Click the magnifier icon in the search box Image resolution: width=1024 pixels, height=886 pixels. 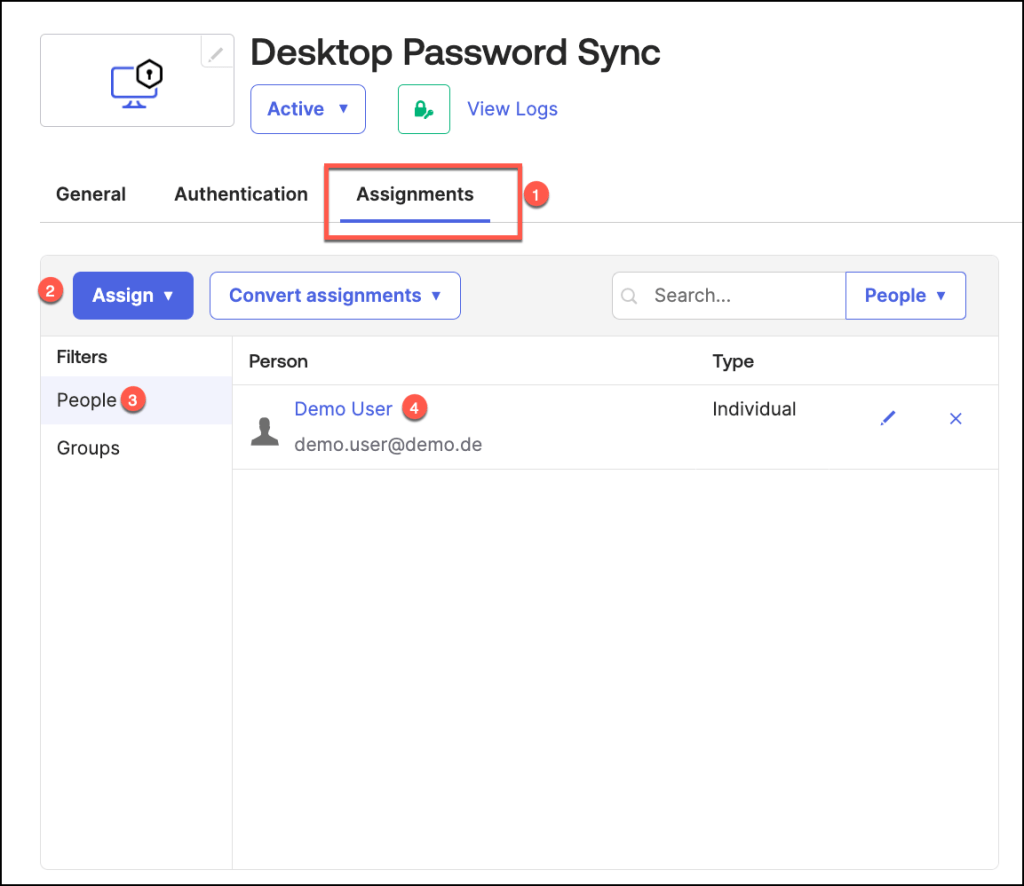tap(629, 296)
